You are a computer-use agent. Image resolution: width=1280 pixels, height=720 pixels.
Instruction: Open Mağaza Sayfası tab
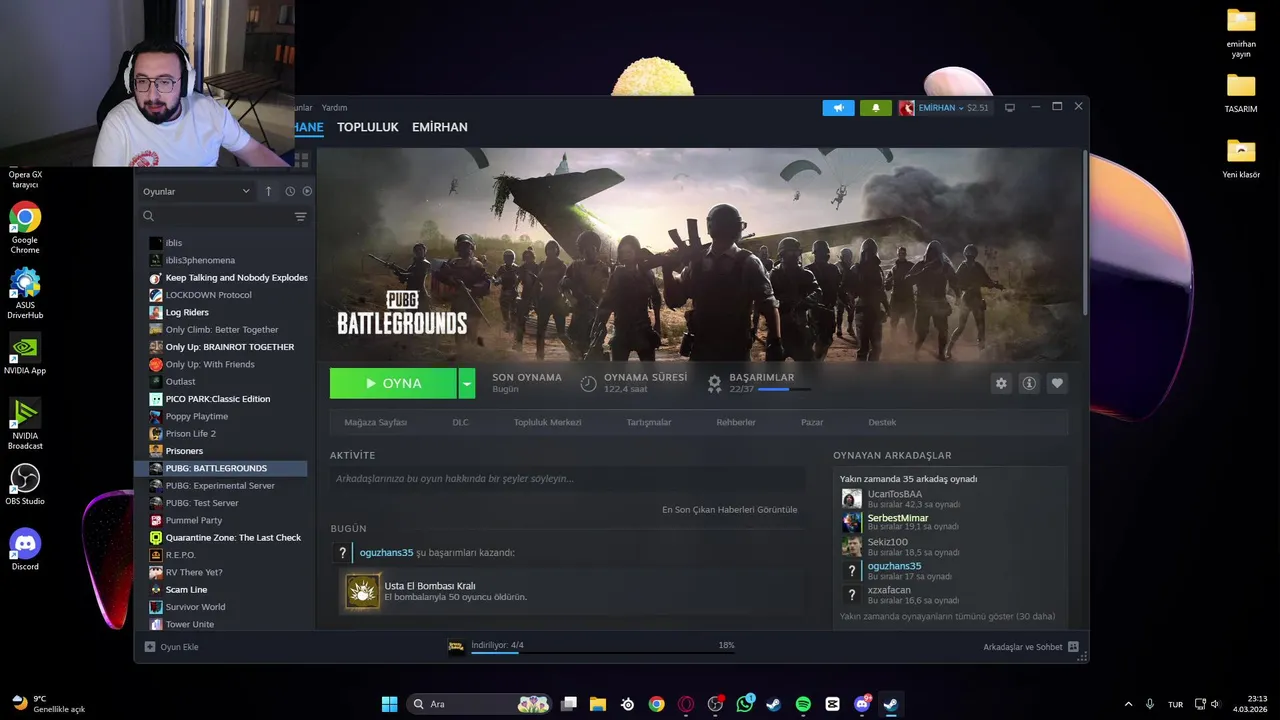click(375, 422)
